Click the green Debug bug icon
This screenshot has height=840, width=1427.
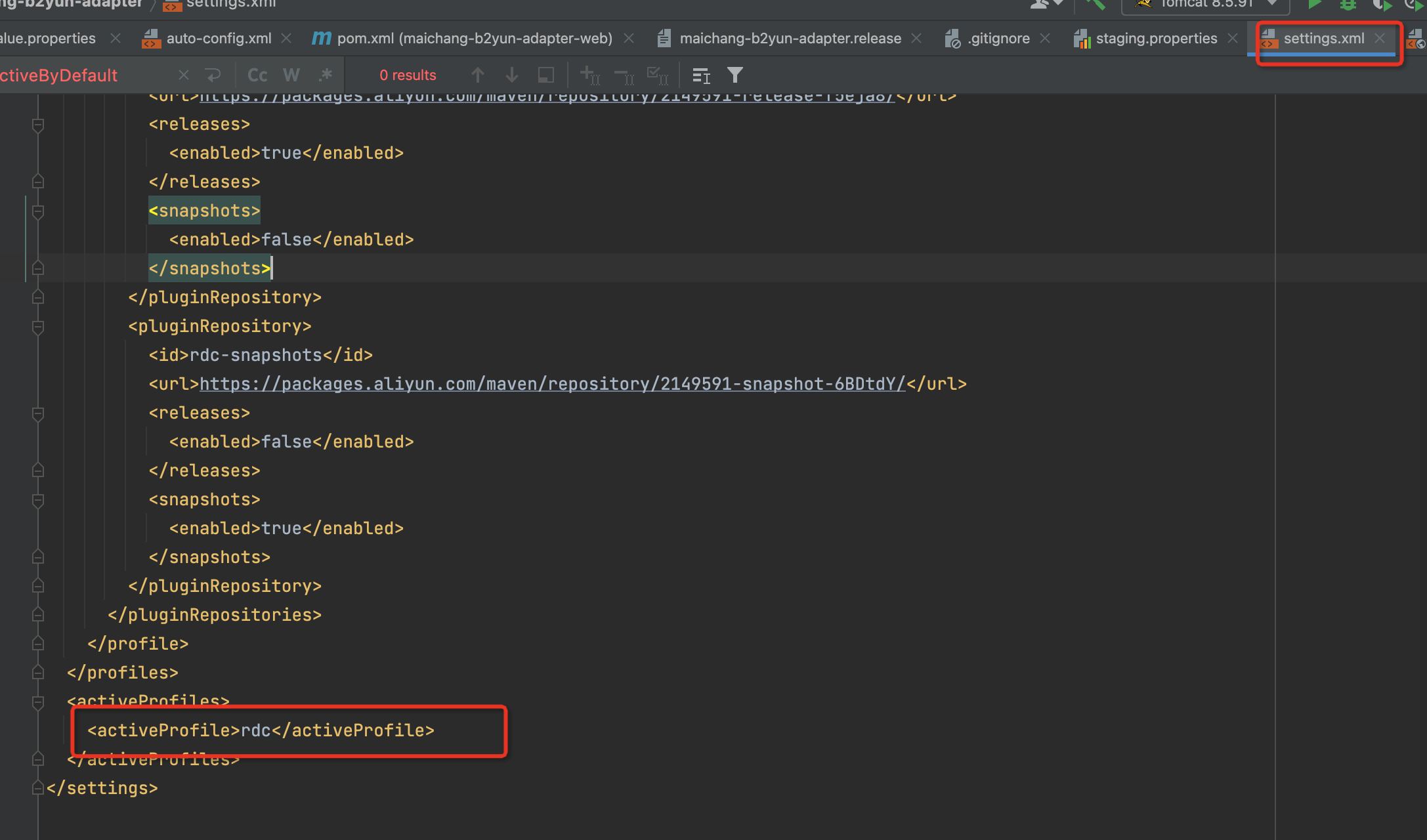click(x=1348, y=4)
